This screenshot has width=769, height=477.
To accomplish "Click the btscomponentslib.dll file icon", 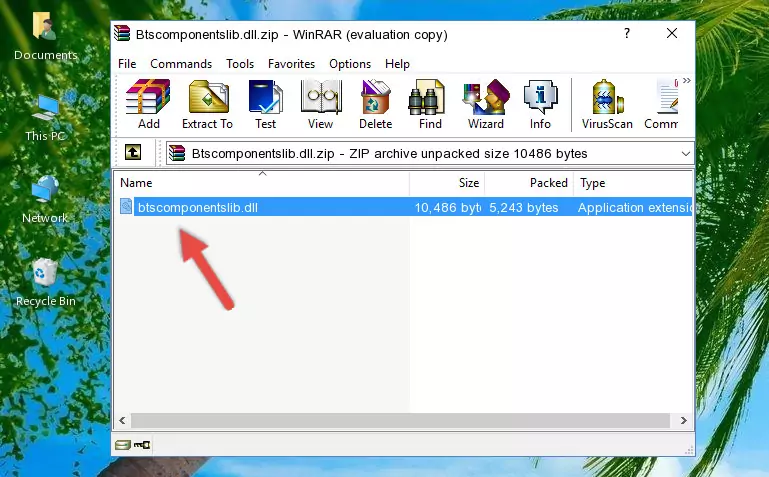I will click(x=126, y=207).
